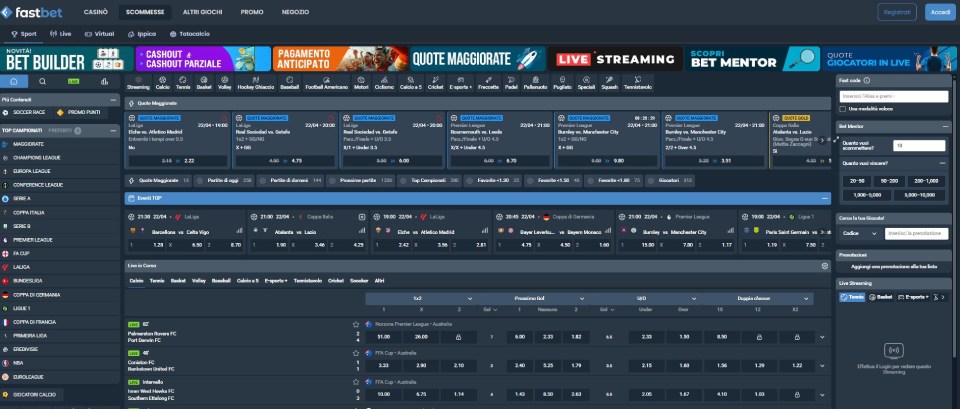960x409 pixels.
Task: Open the LIVE badge in left sidebar
Action: click(x=73, y=81)
